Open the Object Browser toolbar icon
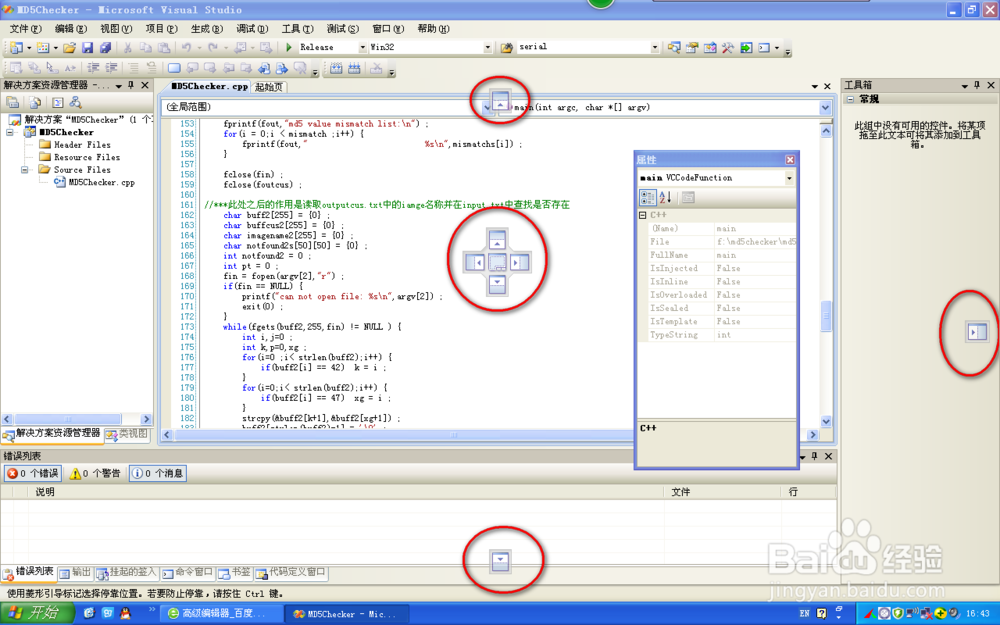 (710, 47)
